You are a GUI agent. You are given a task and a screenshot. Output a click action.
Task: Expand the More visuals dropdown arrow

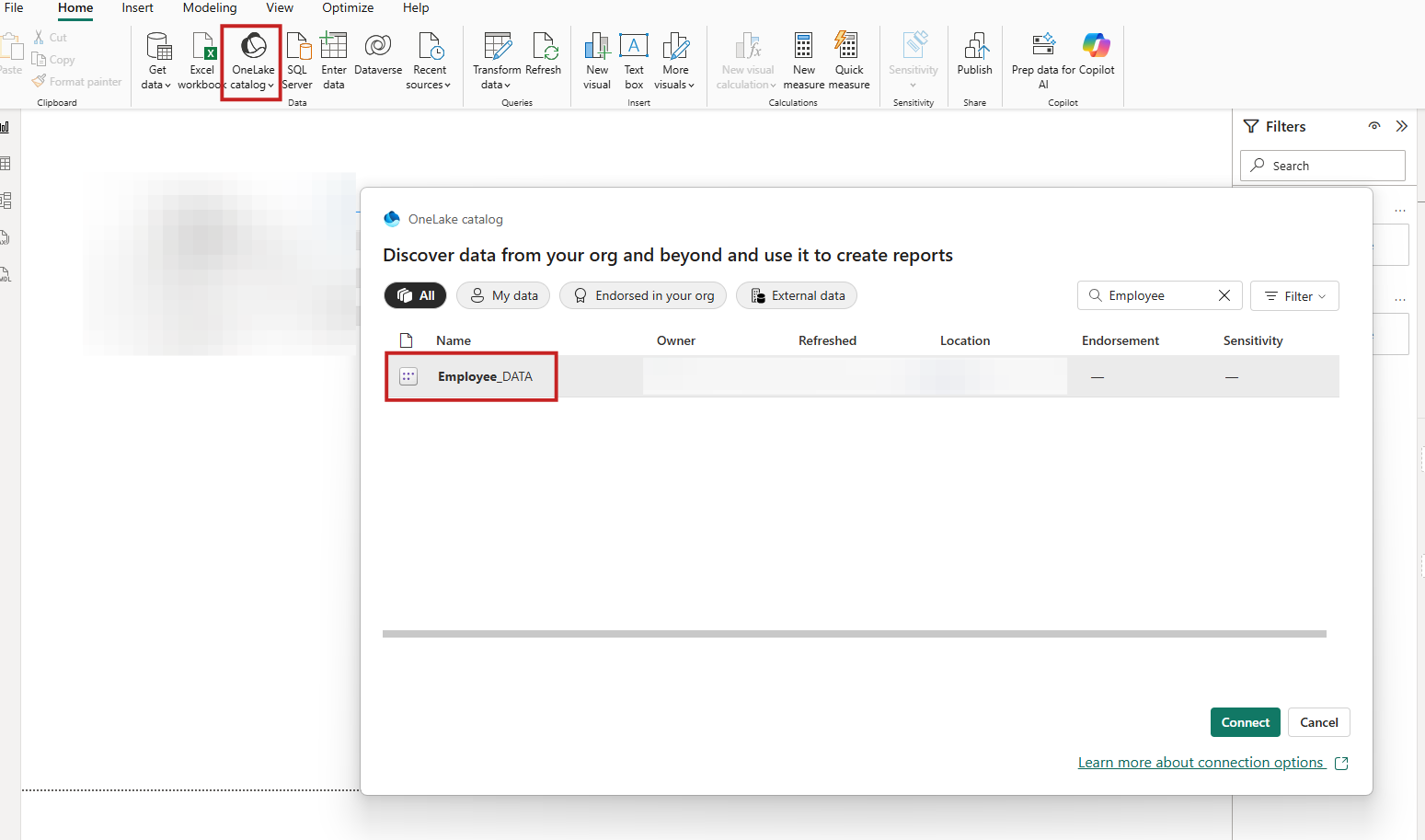(x=691, y=86)
